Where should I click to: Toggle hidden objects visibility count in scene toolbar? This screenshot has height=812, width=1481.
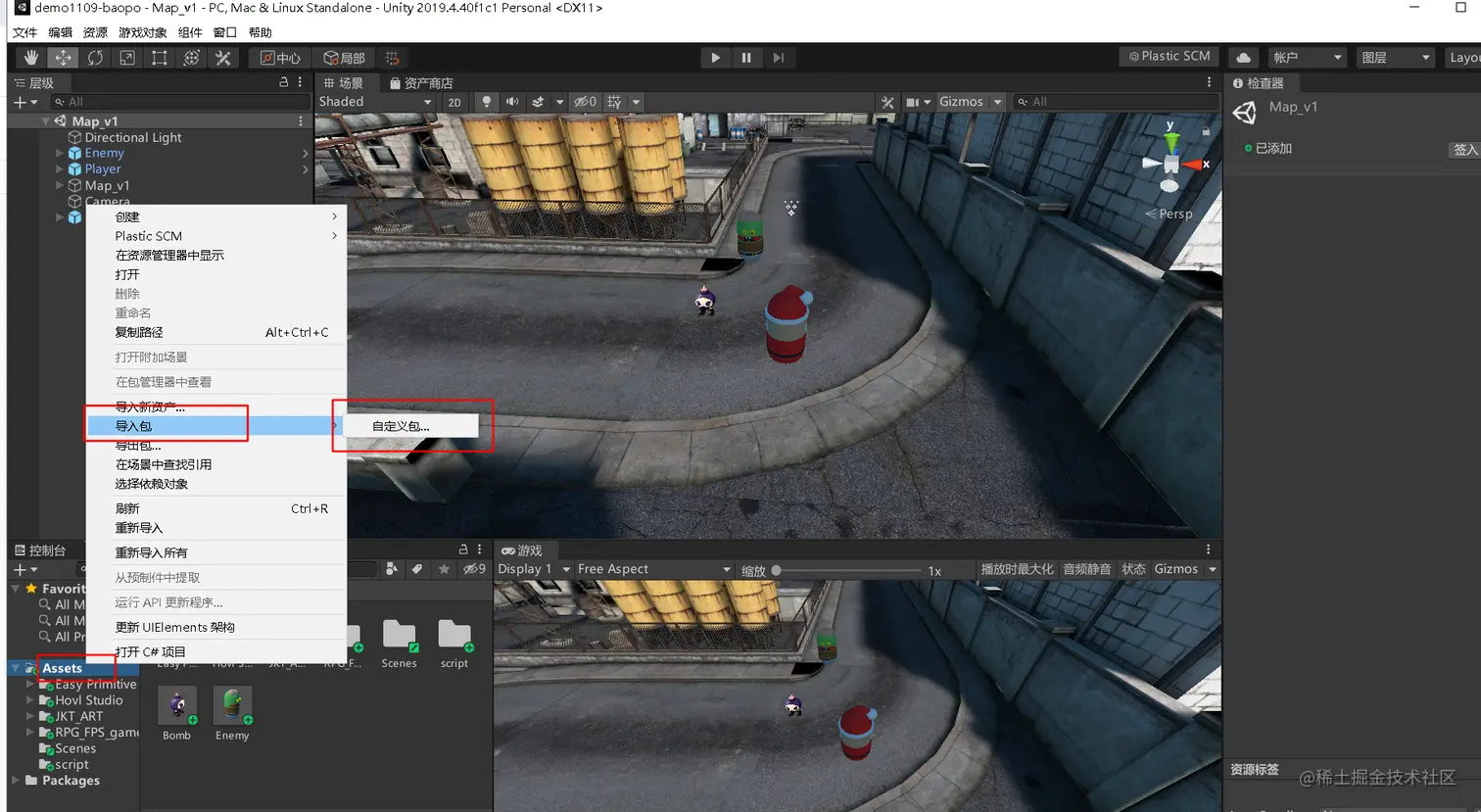[585, 102]
